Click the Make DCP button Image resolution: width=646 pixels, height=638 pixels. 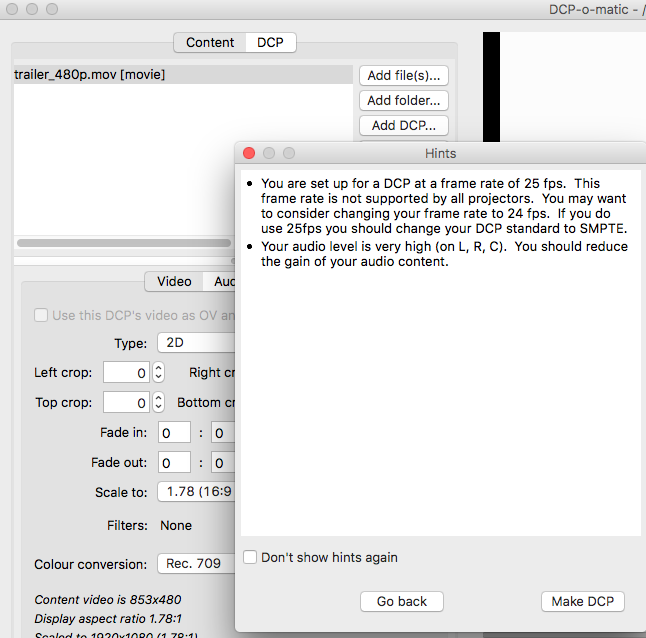[583, 601]
